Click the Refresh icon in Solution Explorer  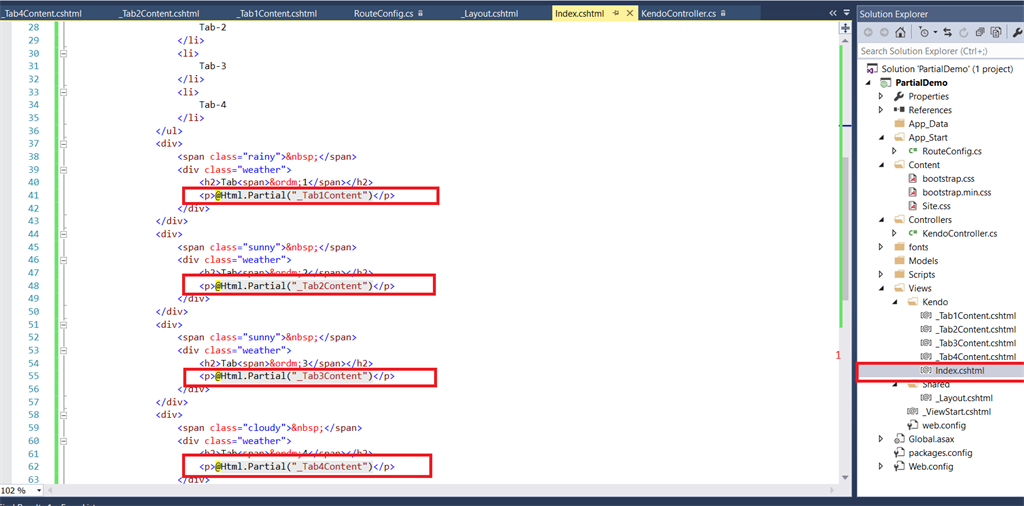963,33
